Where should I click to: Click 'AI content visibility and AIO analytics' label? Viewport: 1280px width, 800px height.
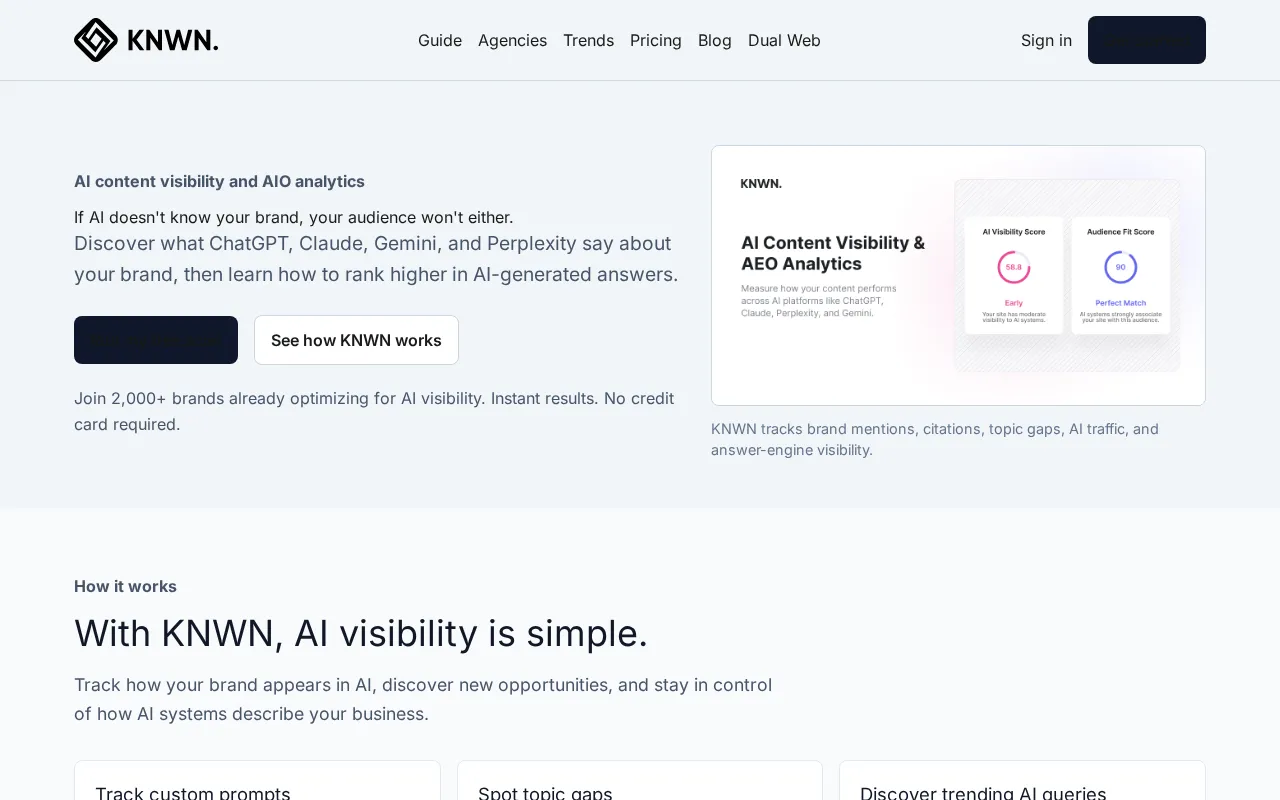(x=219, y=181)
